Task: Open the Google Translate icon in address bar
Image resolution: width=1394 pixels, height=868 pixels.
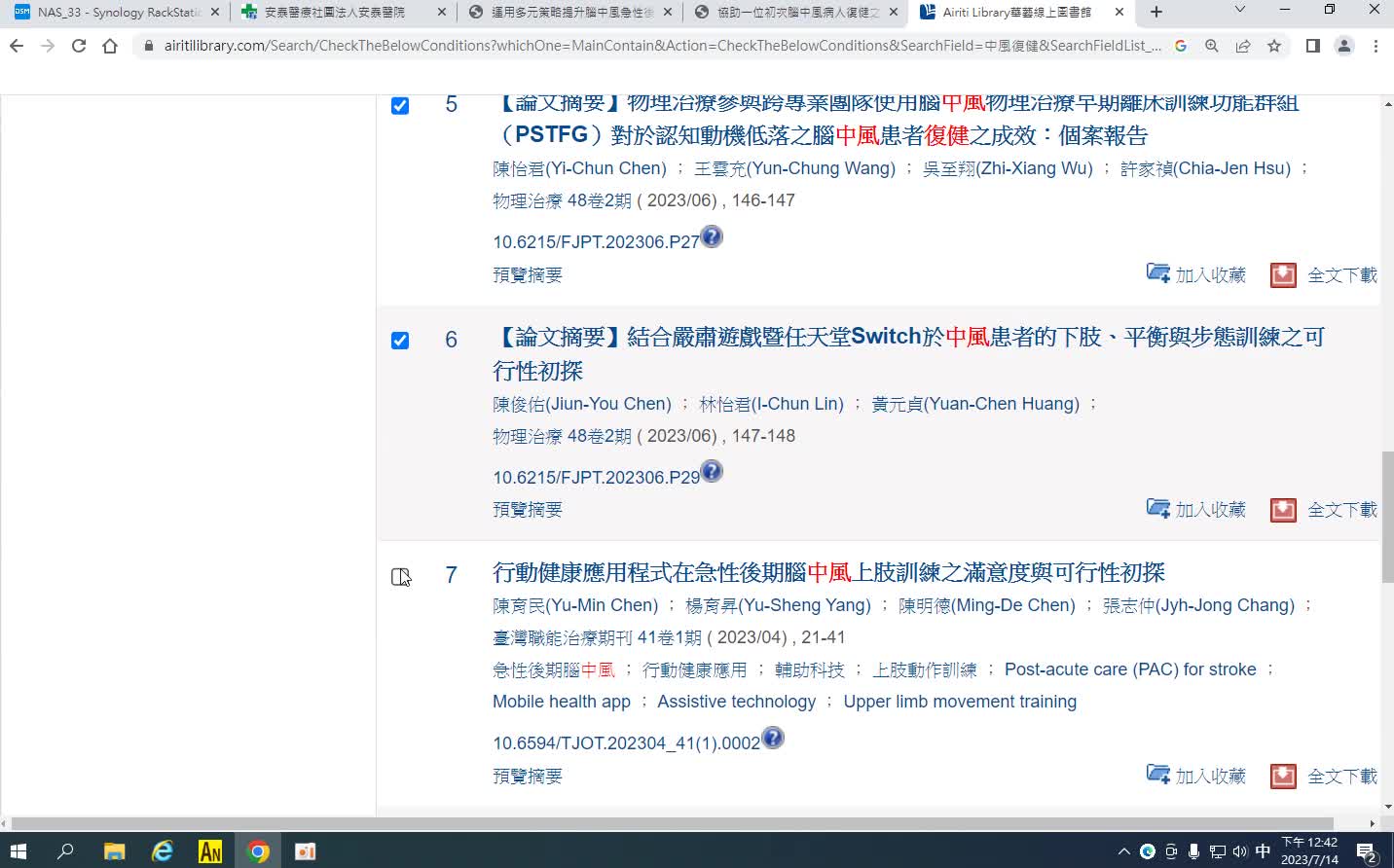Action: (x=1181, y=46)
